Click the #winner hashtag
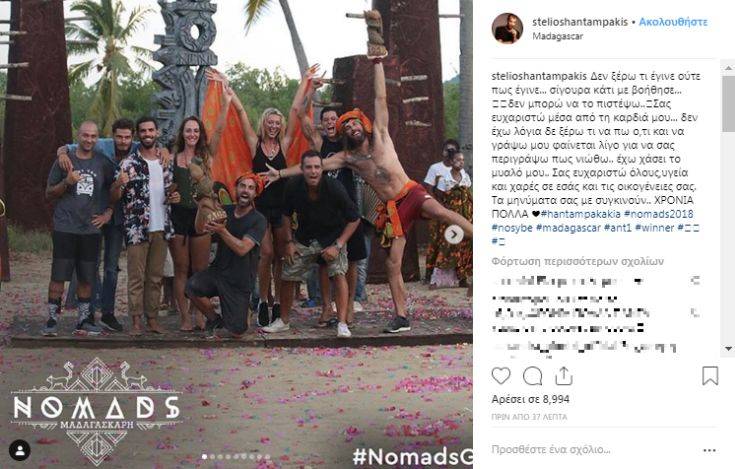Image resolution: width=735 pixels, height=469 pixels. click(x=654, y=228)
